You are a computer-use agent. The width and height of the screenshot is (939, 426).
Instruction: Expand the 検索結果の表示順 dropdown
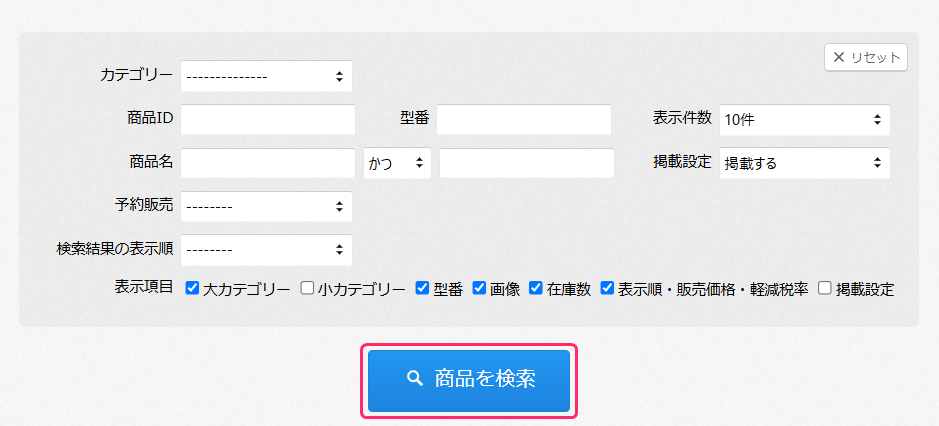pos(266,249)
